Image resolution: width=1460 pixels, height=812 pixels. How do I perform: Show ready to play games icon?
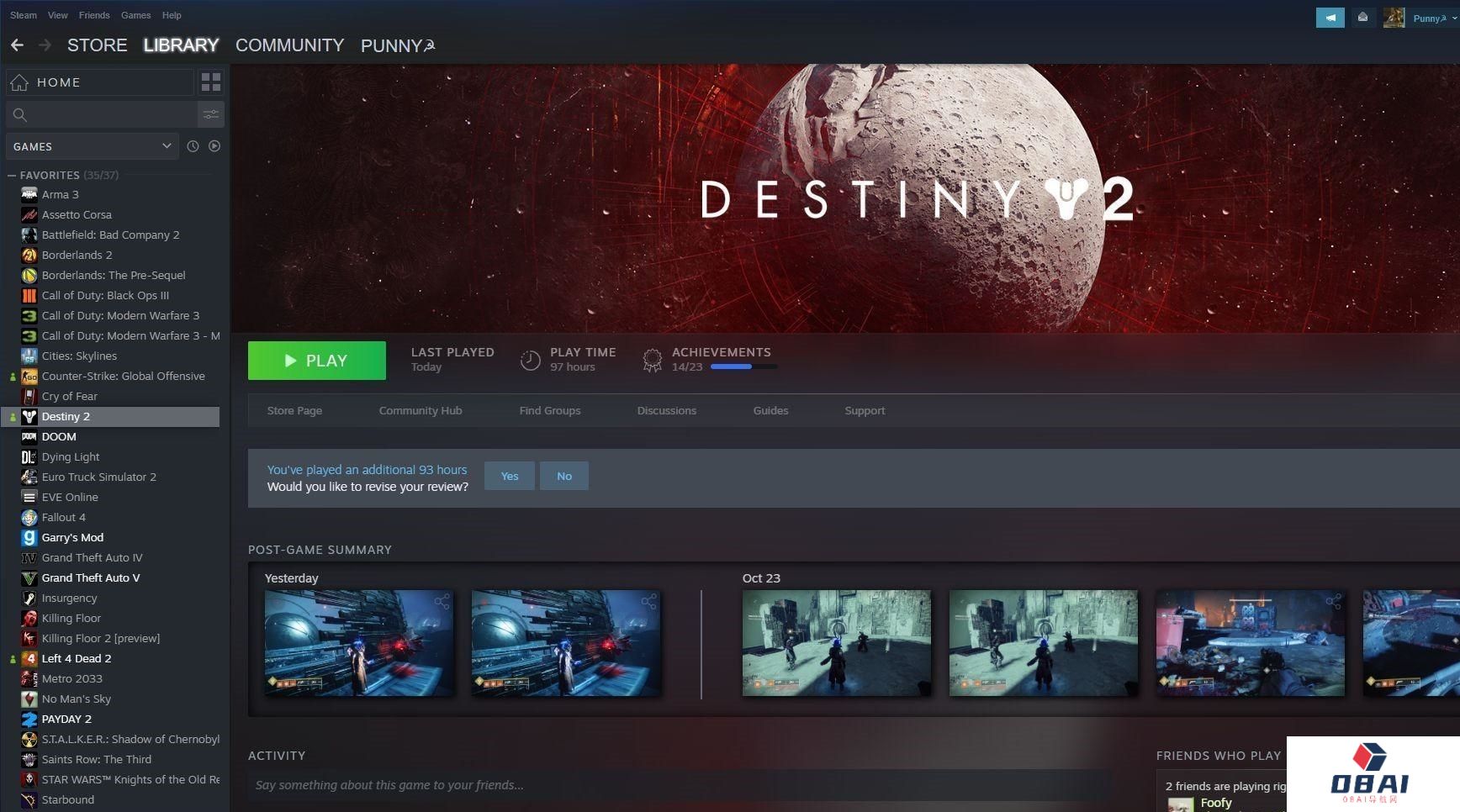click(x=214, y=146)
